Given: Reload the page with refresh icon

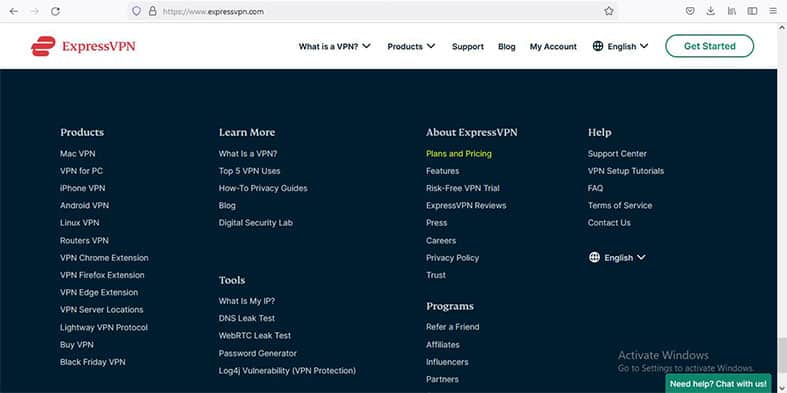Looking at the screenshot, I should (55, 11).
